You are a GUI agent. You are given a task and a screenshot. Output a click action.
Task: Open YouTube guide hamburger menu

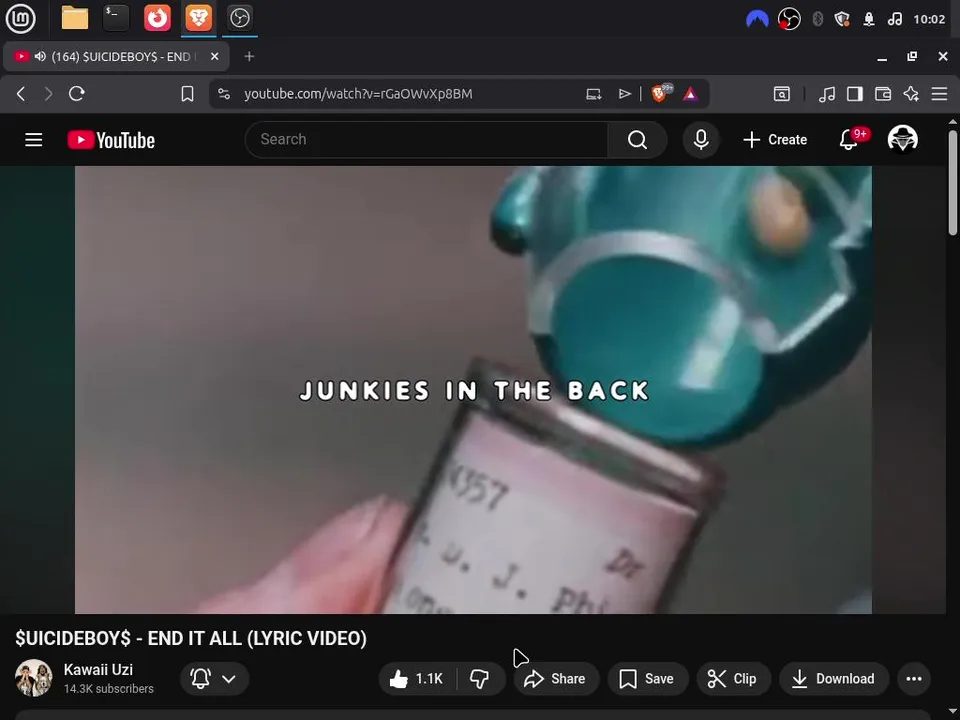tap(34, 140)
